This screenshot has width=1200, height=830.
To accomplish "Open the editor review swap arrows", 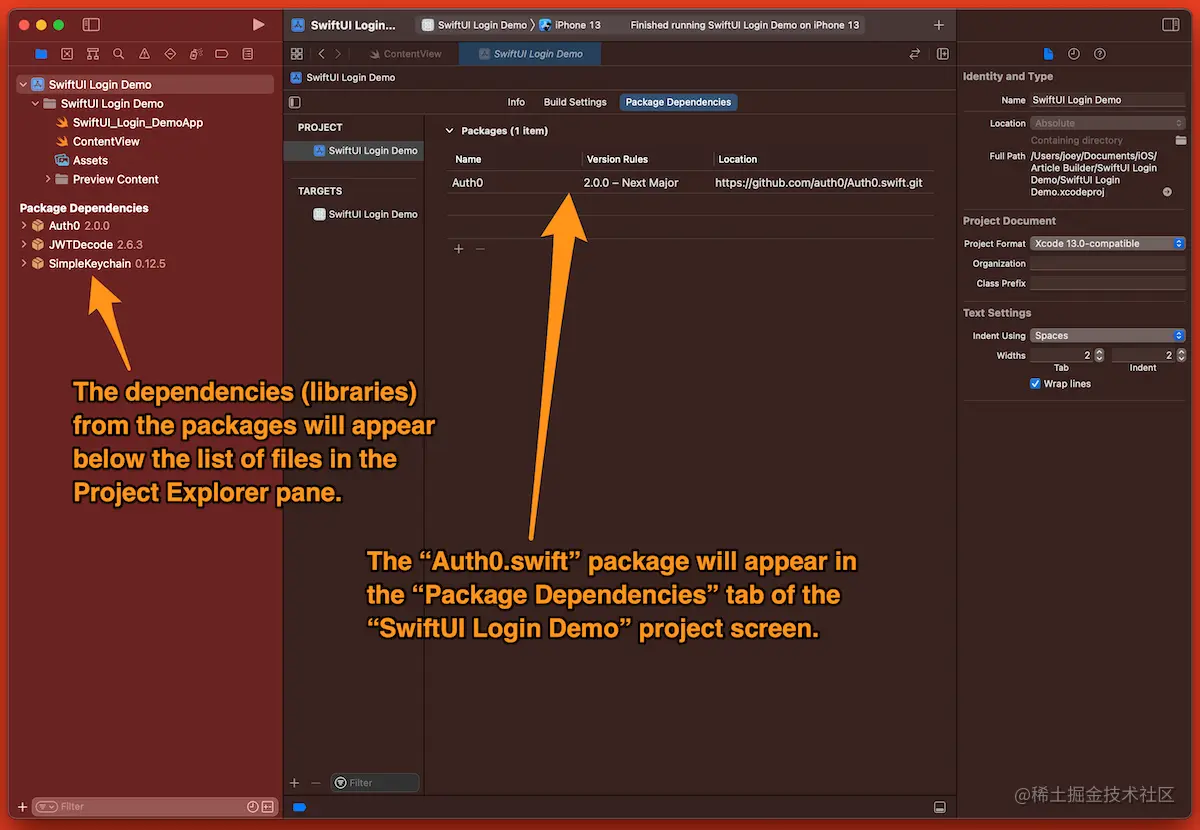I will [x=914, y=54].
